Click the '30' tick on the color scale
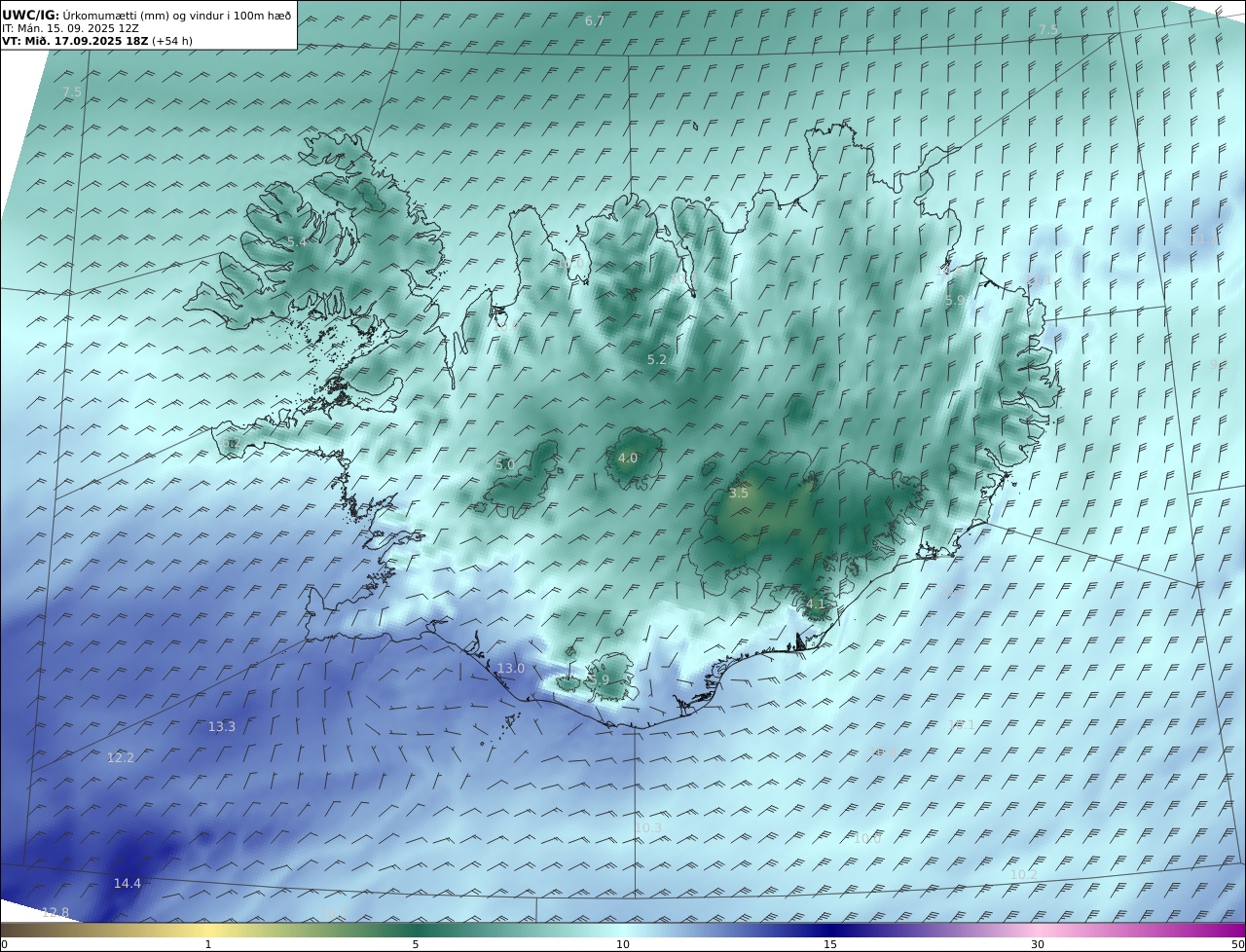 pyautogui.click(x=1038, y=944)
